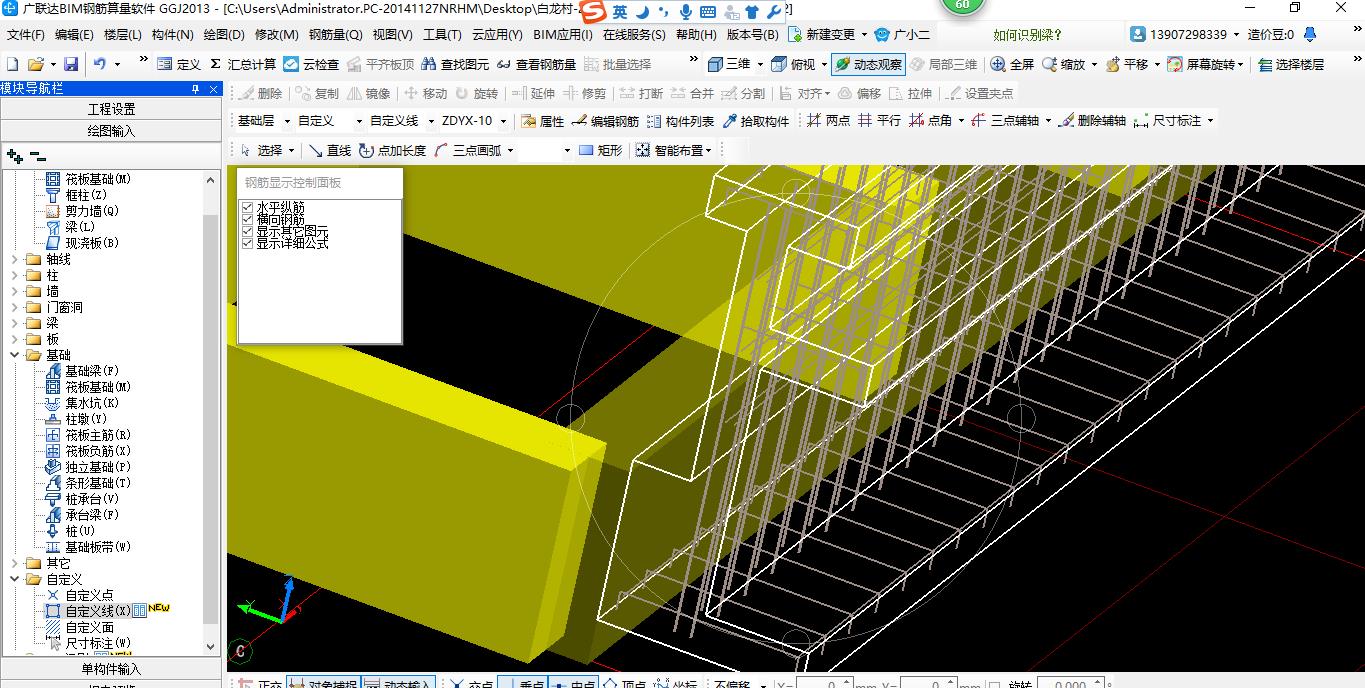Select the 平移 pan tool

point(1127,64)
